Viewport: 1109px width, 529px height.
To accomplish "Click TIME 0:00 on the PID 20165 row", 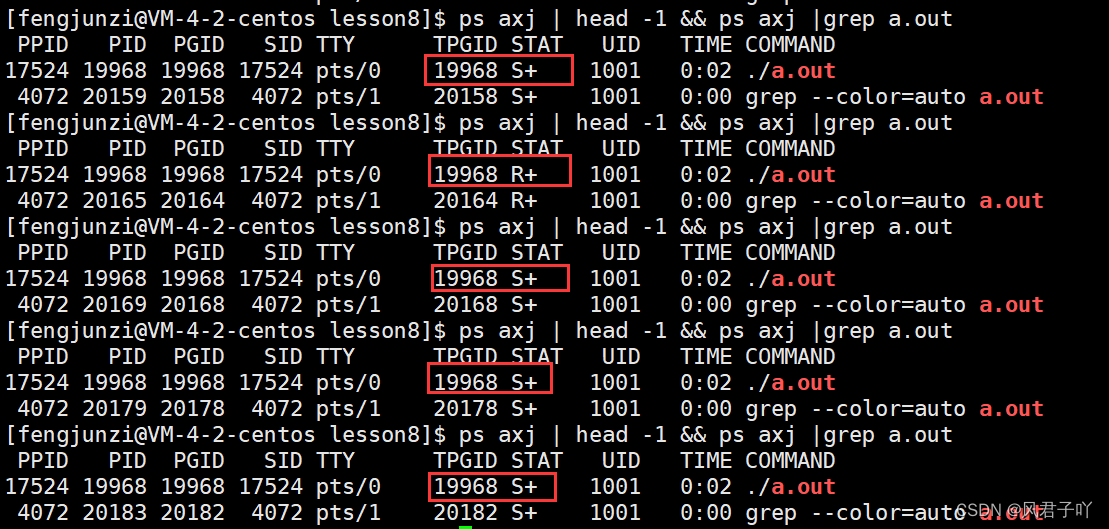I will click(706, 201).
